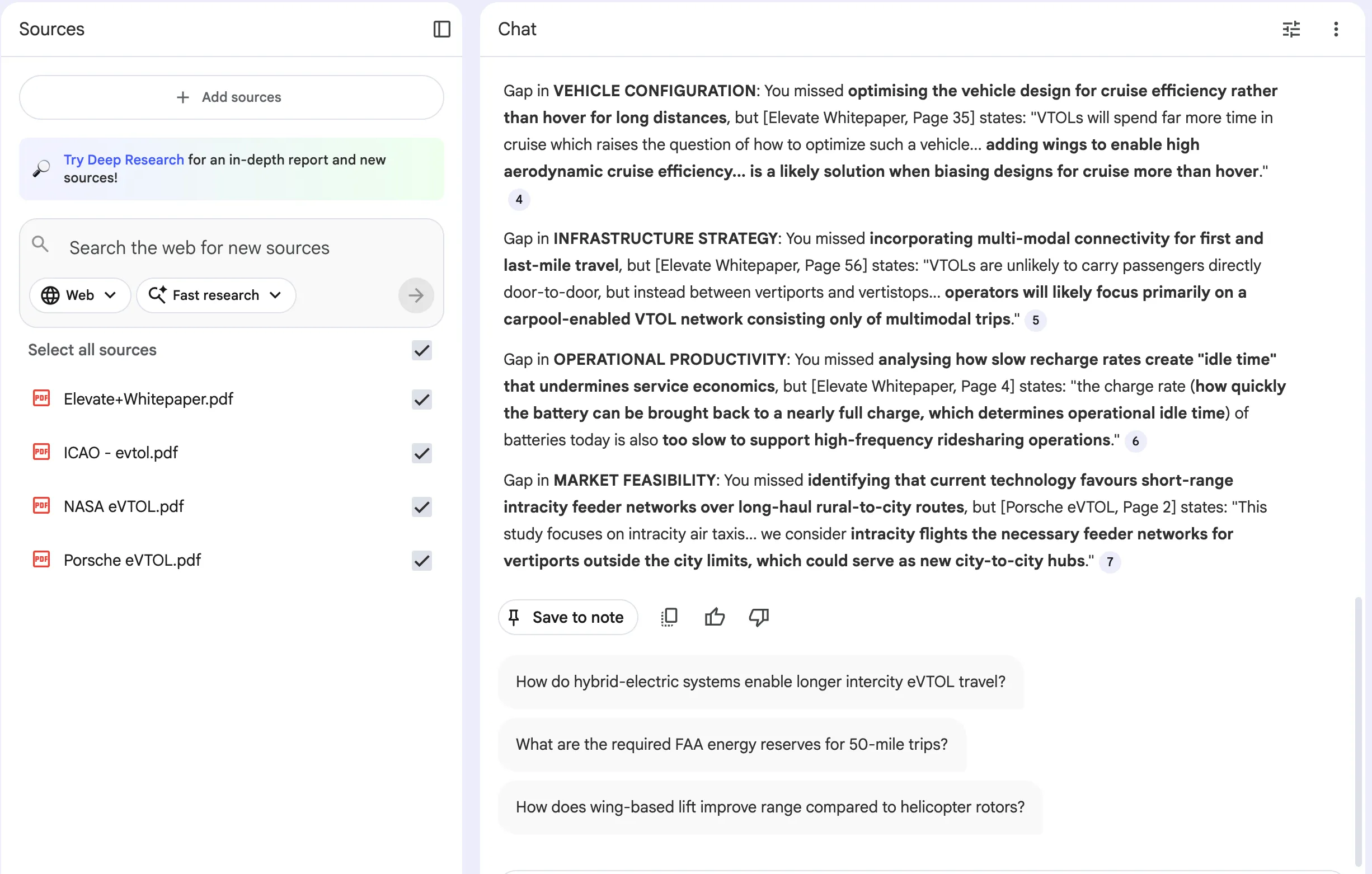The height and width of the screenshot is (874, 1372).
Task: Give thumbs down to response
Action: coord(758,617)
